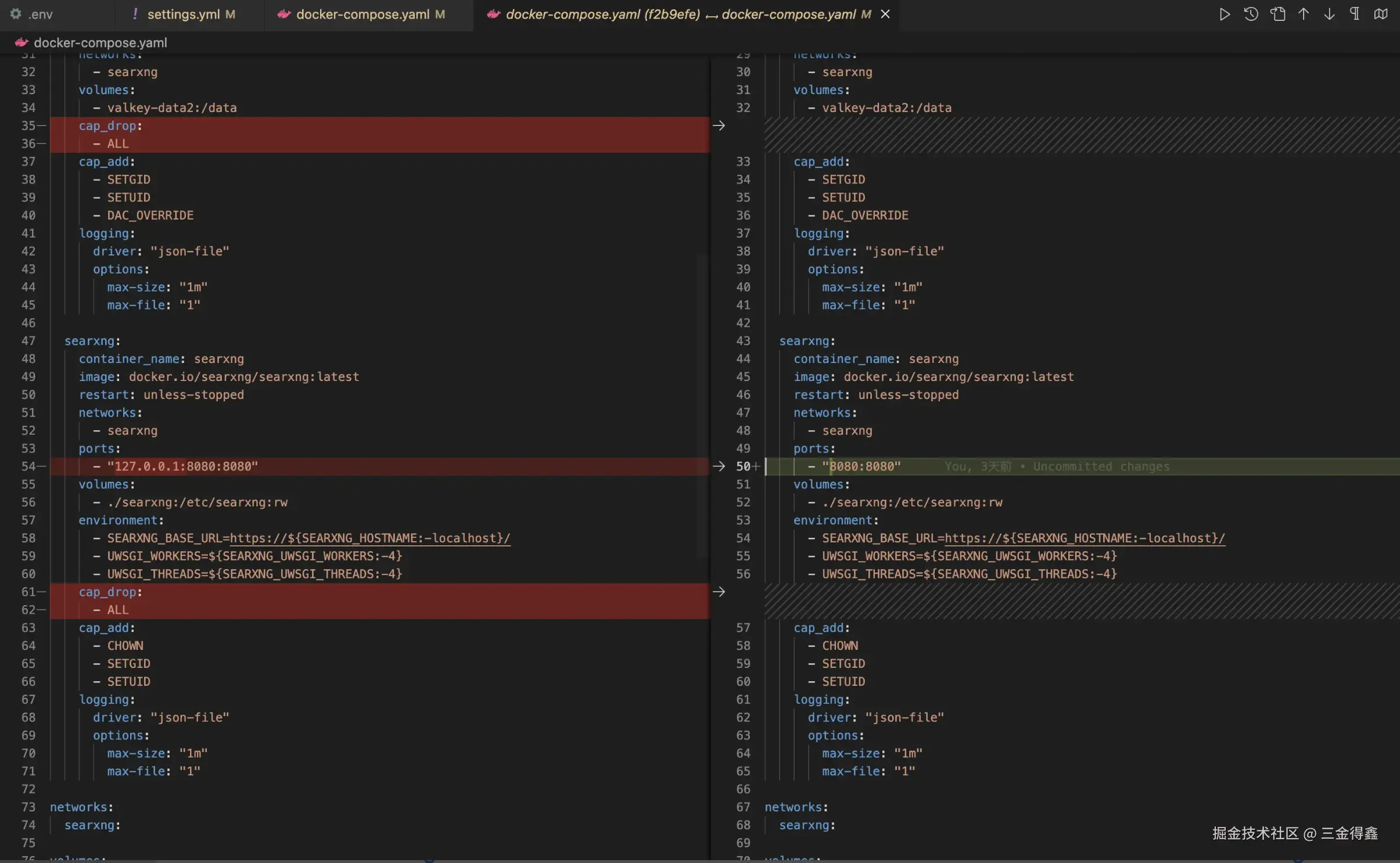Revert ports change arrow at line 54

[x=719, y=466]
